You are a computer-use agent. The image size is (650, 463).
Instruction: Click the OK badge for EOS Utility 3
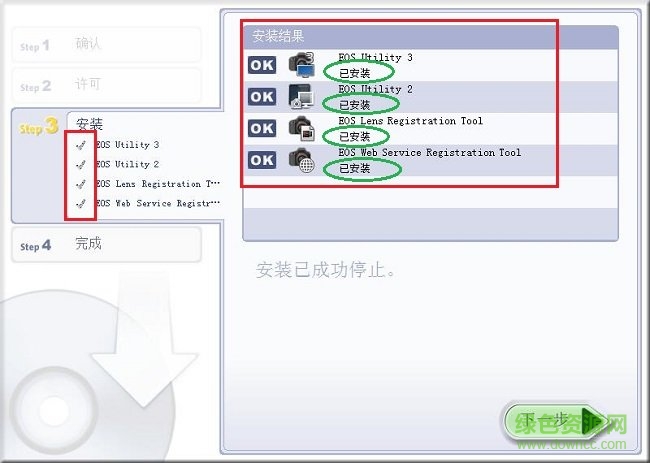point(262,65)
